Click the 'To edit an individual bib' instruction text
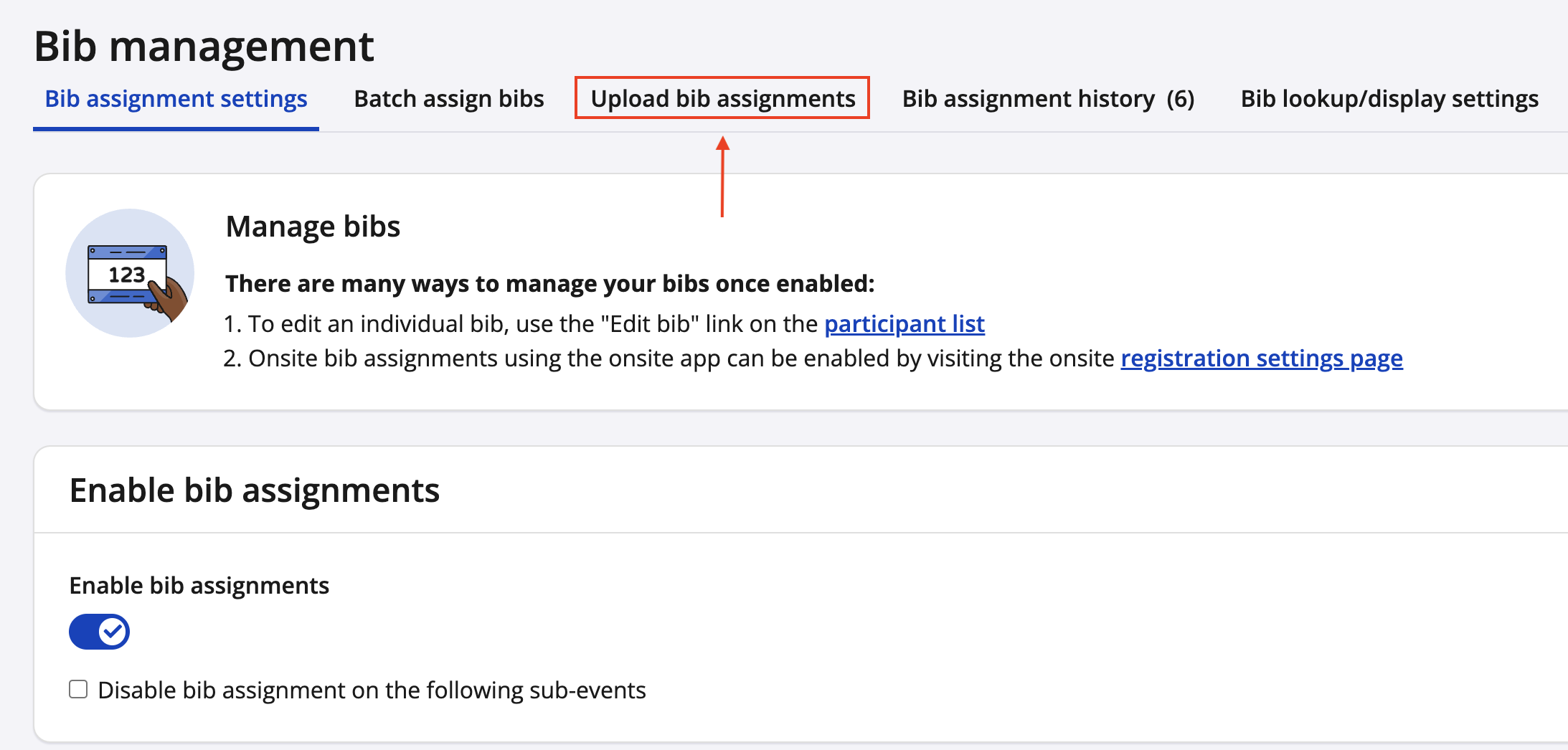Image resolution: width=1568 pixels, height=750 pixels. coord(531,324)
